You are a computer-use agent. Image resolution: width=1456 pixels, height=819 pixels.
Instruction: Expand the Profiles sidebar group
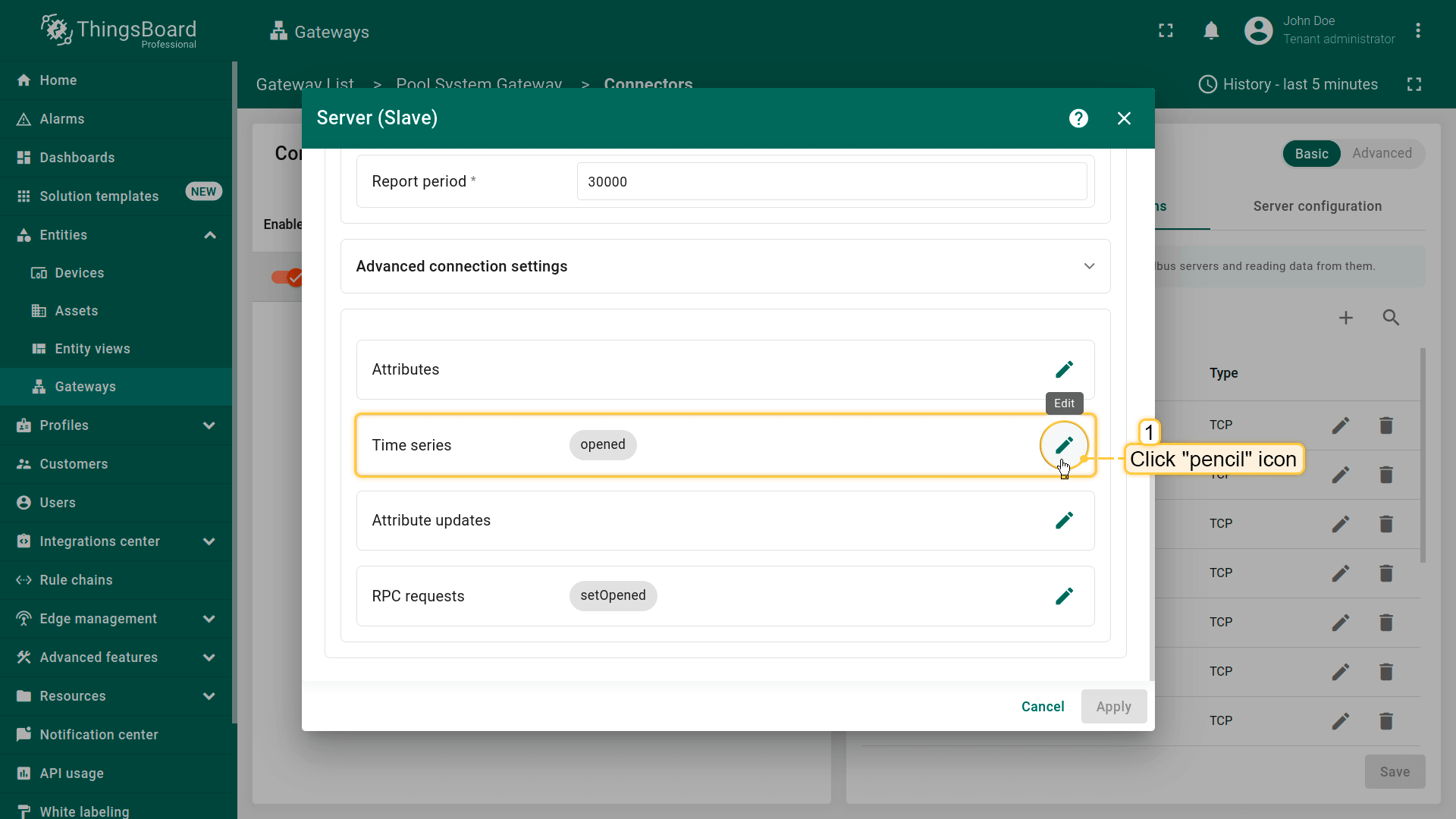coord(209,425)
